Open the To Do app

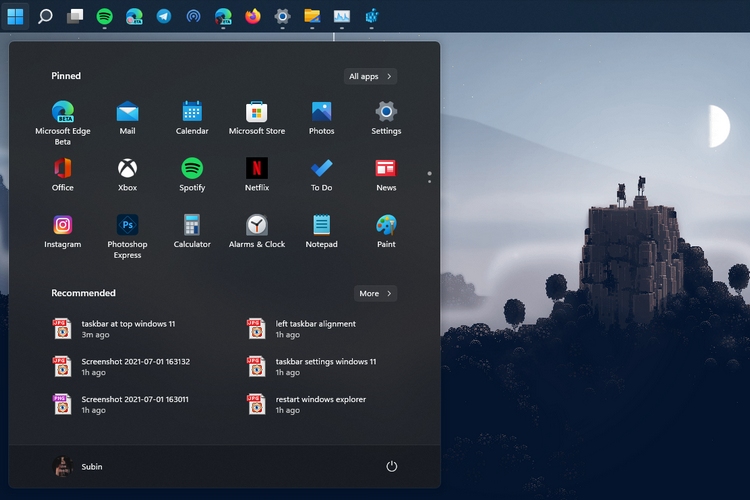(321, 168)
